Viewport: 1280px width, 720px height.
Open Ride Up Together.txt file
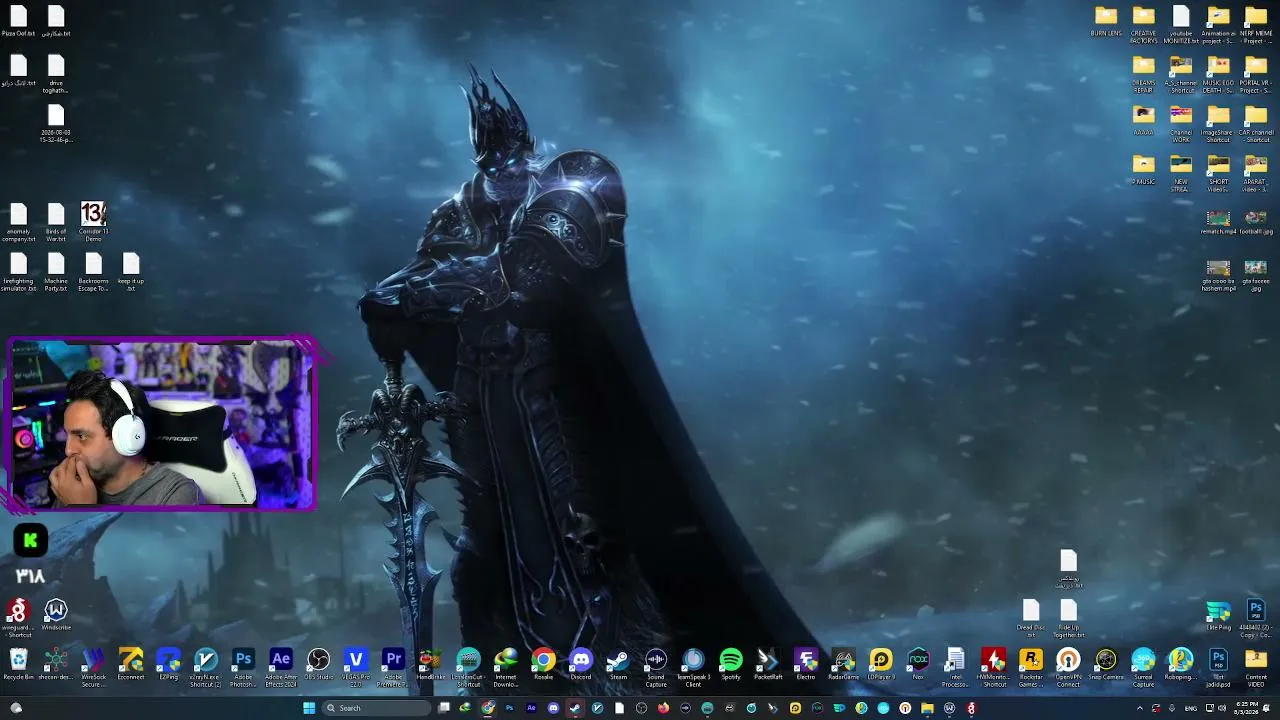[x=1068, y=618]
